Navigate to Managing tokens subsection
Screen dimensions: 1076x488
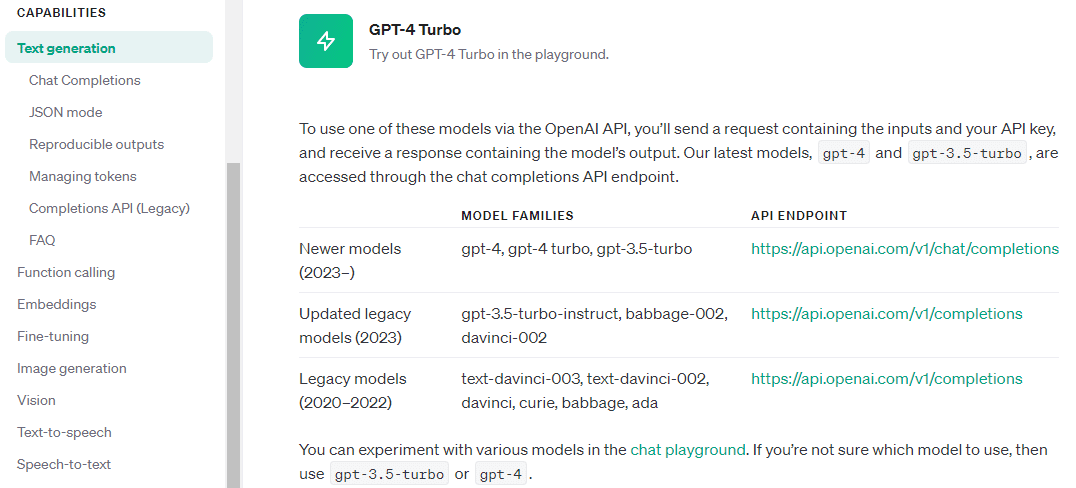point(83,176)
